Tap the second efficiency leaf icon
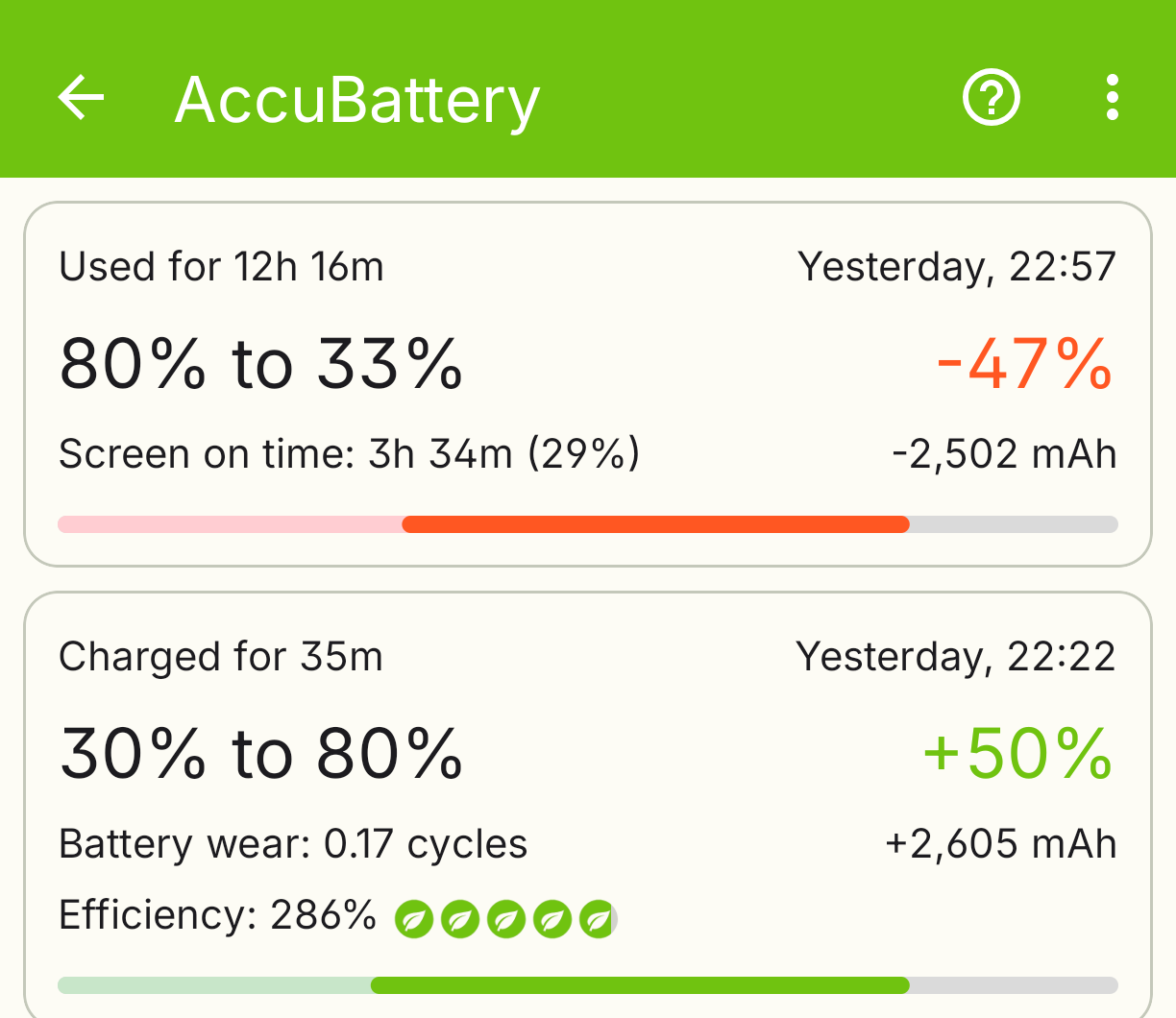1176x1018 pixels. 460,919
